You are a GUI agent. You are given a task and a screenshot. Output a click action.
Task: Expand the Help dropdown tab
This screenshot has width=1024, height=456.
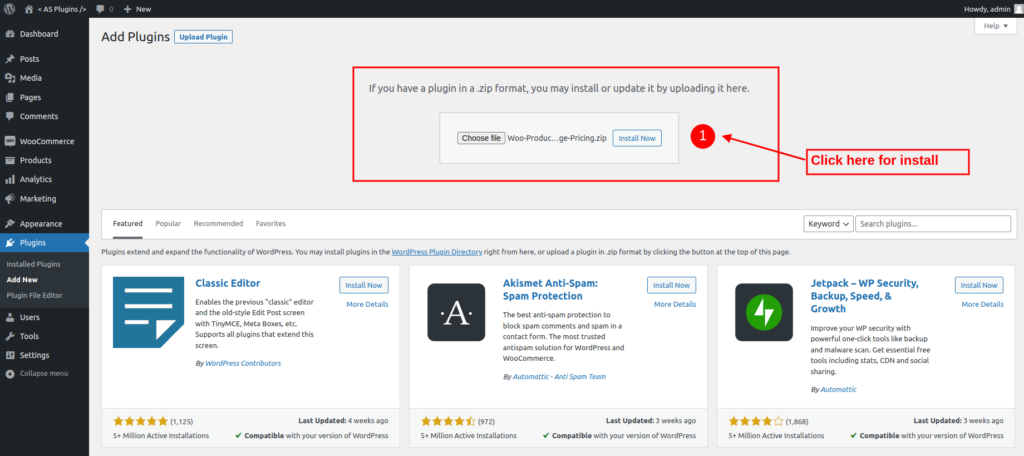click(996, 26)
